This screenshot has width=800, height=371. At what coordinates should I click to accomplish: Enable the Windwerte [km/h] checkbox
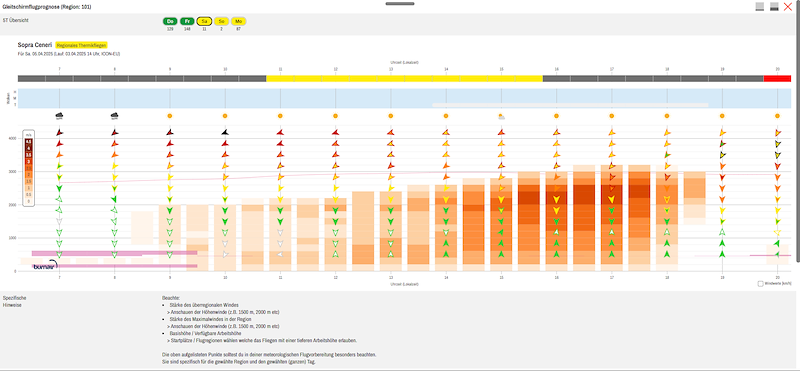pyautogui.click(x=760, y=283)
